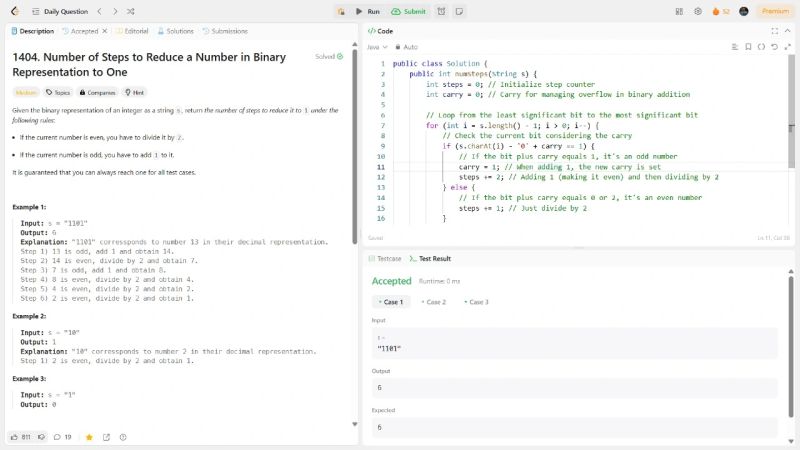800x450 pixels.
Task: Expand the Topics tag section
Action: (x=57, y=92)
